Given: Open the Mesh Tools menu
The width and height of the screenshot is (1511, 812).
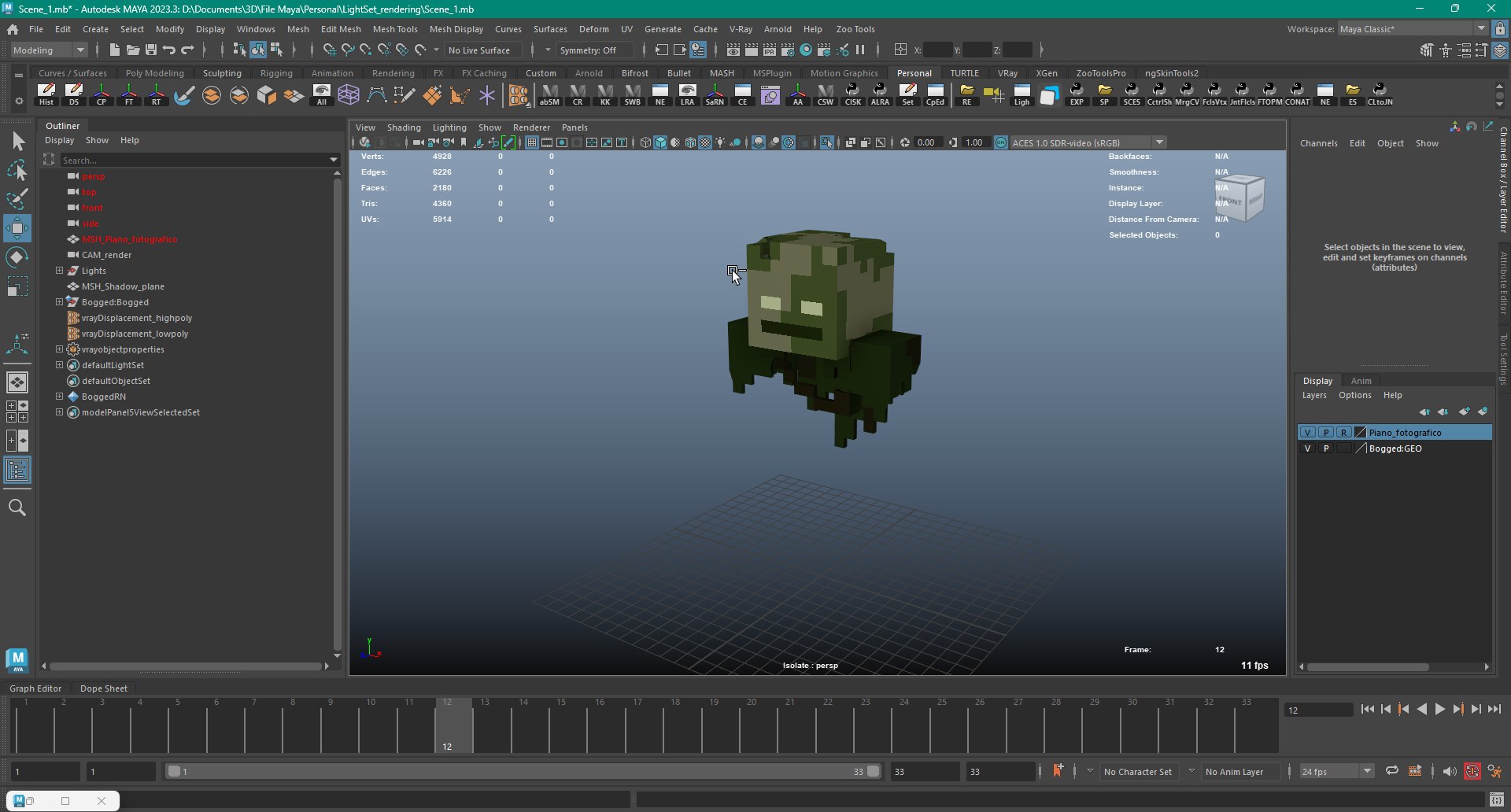Looking at the screenshot, I should coord(395,29).
